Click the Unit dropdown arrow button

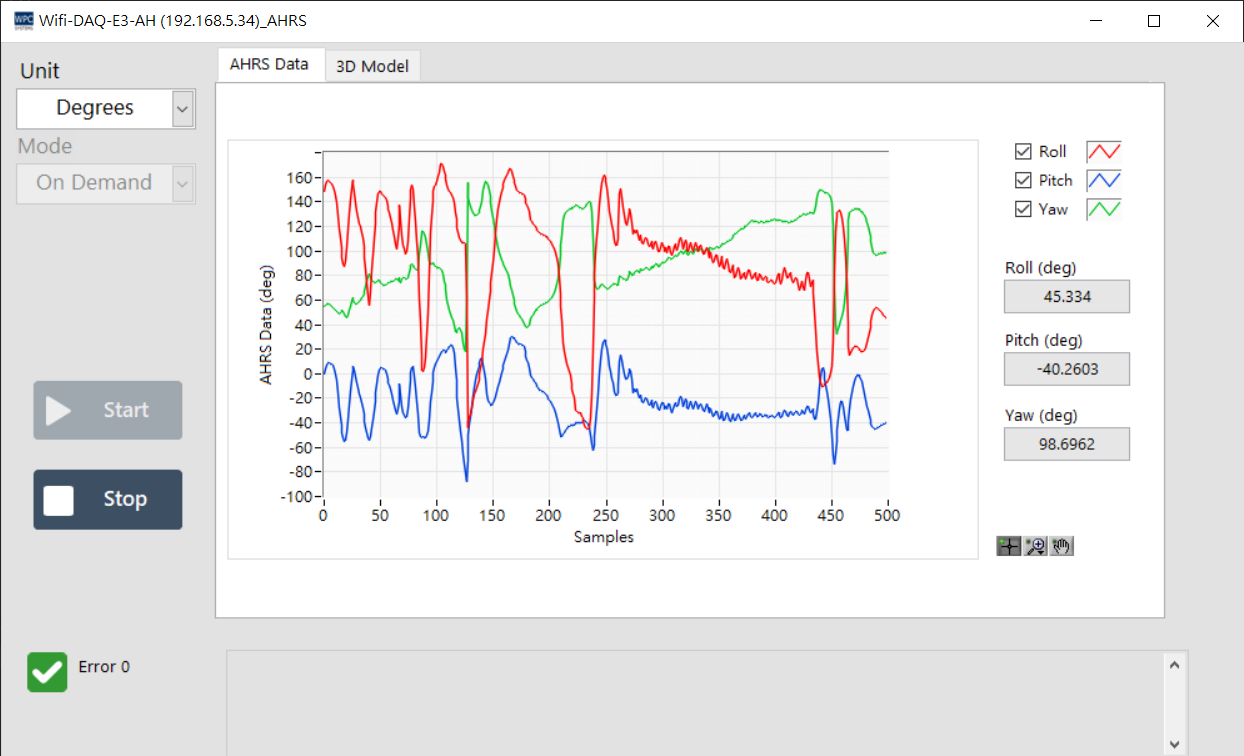click(x=182, y=108)
